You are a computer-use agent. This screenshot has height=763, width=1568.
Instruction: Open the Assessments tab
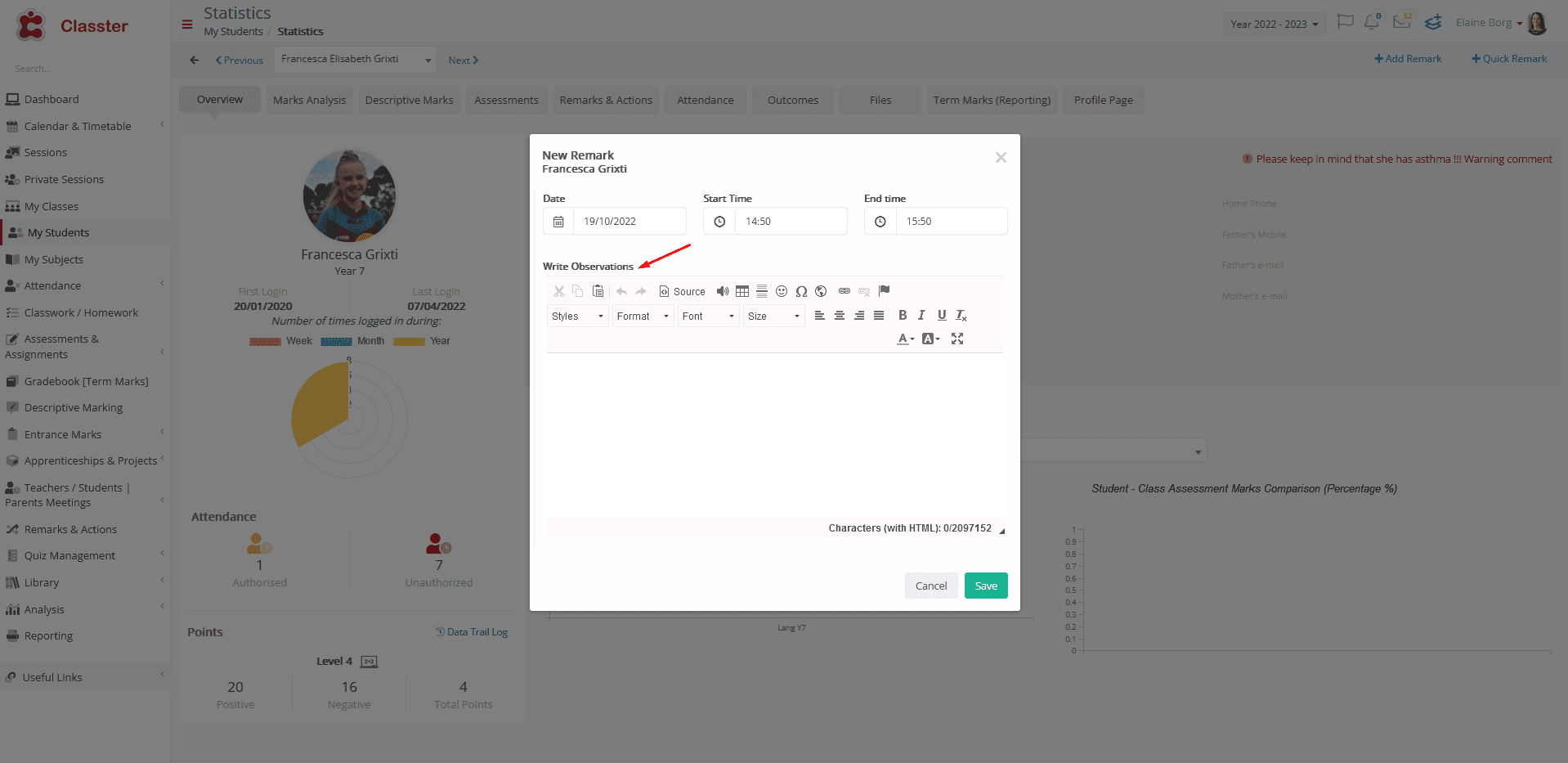pyautogui.click(x=506, y=101)
